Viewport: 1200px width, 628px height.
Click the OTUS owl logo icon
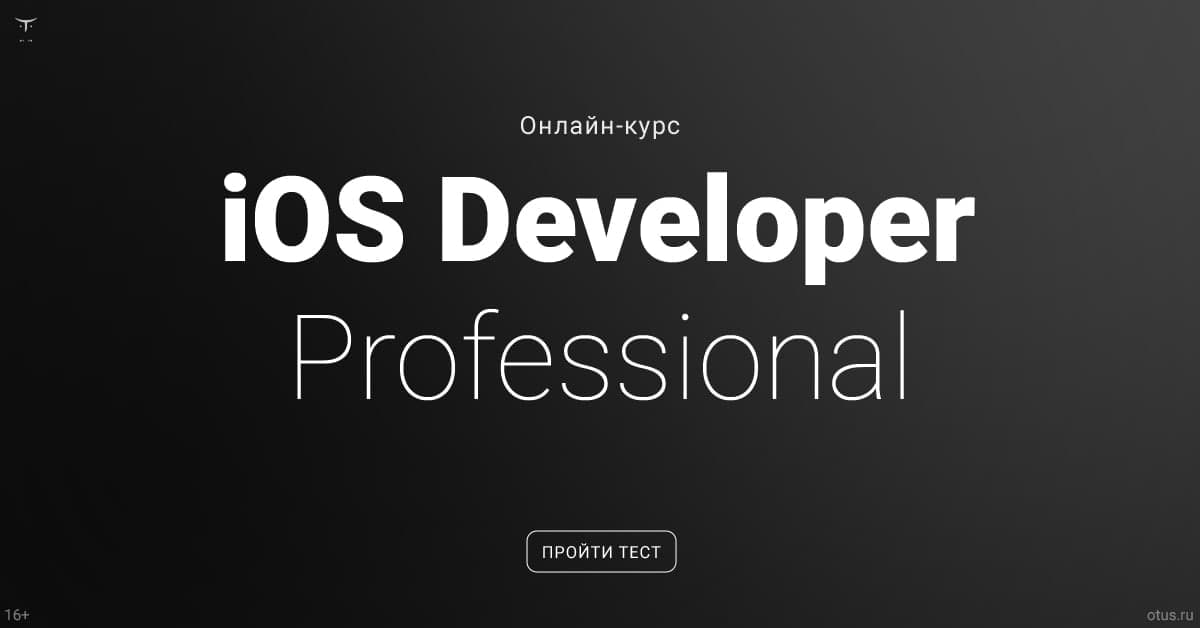[25, 30]
